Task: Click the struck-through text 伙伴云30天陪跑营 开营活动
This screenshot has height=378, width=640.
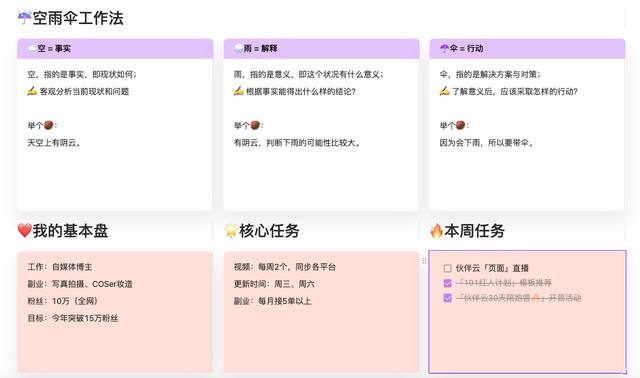Action: 518,298
